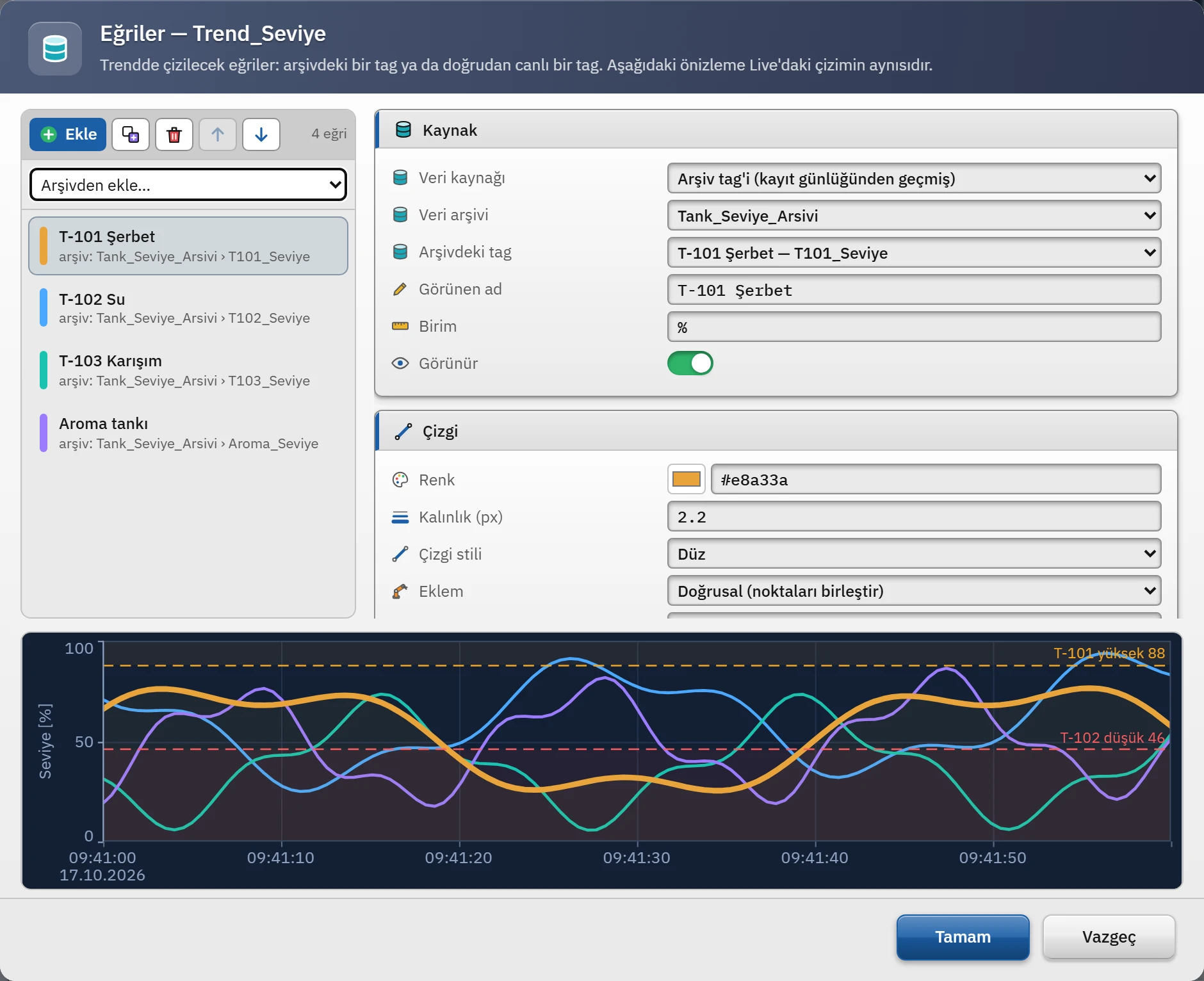Click the T-102 düşük 46 limit label

(1112, 738)
